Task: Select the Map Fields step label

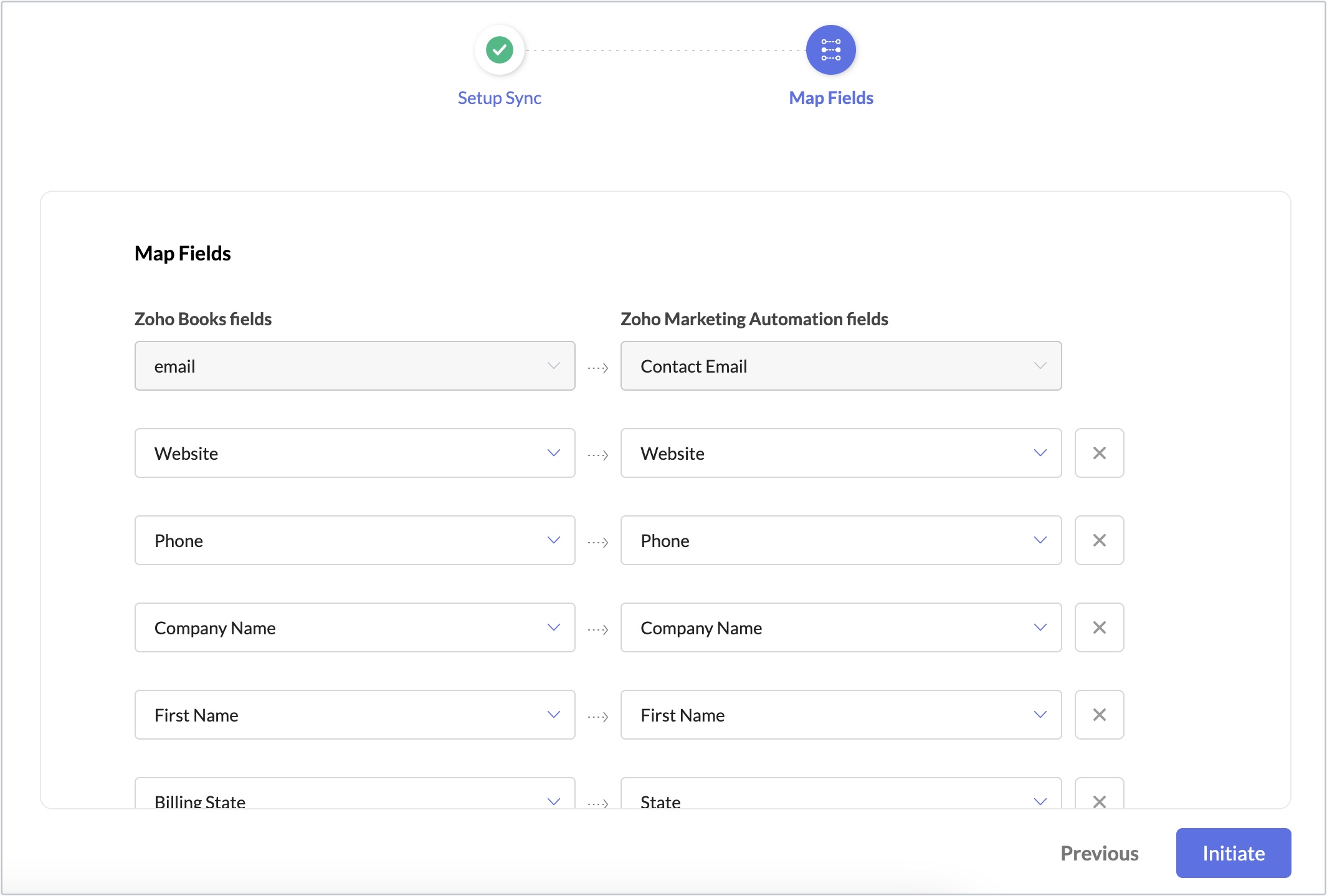Action: [x=830, y=98]
